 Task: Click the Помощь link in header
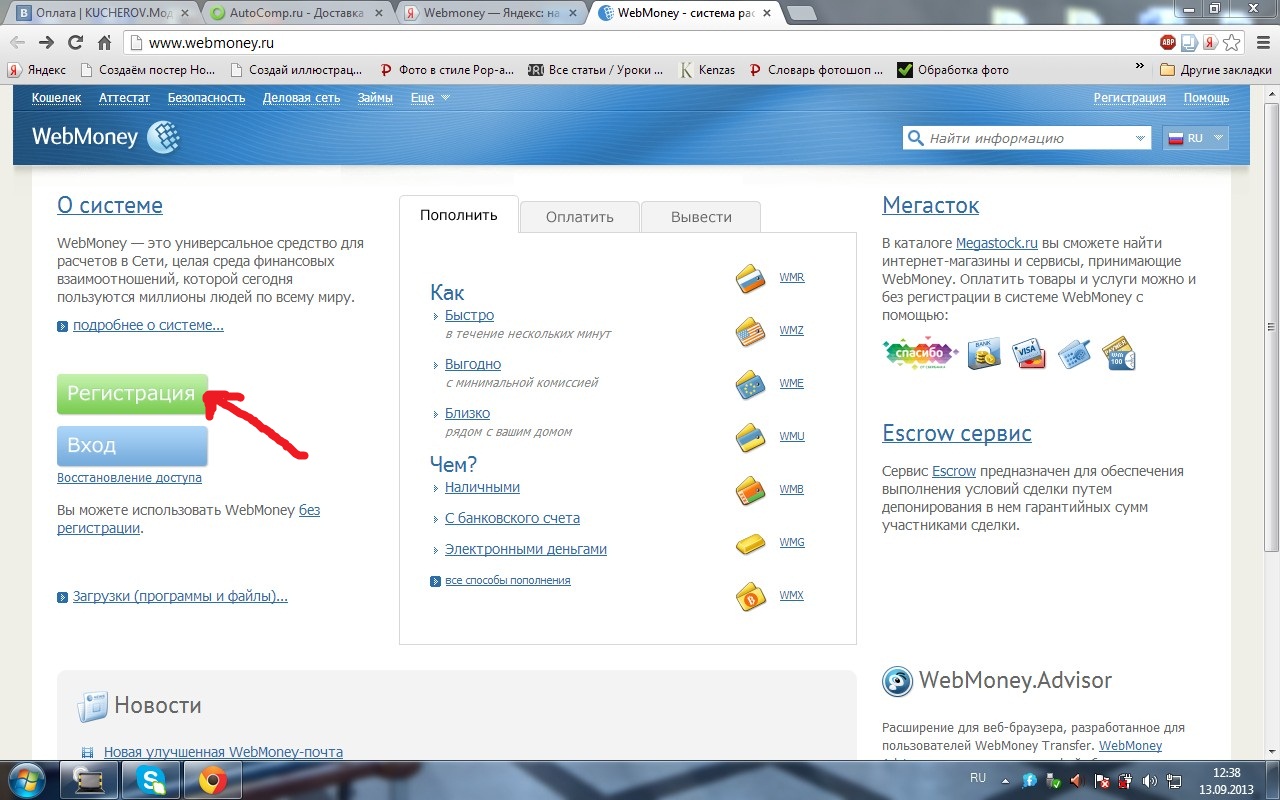pos(1206,98)
